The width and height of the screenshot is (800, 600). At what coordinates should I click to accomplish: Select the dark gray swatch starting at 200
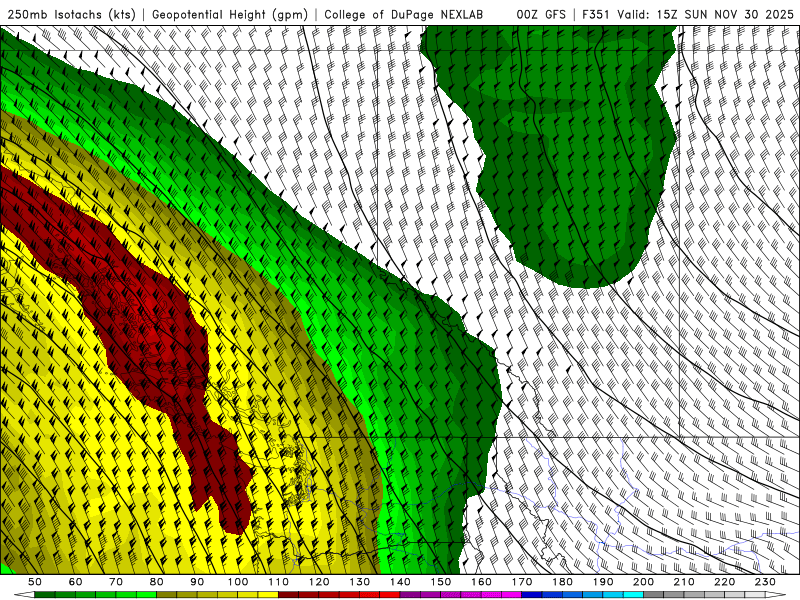[x=654, y=594]
